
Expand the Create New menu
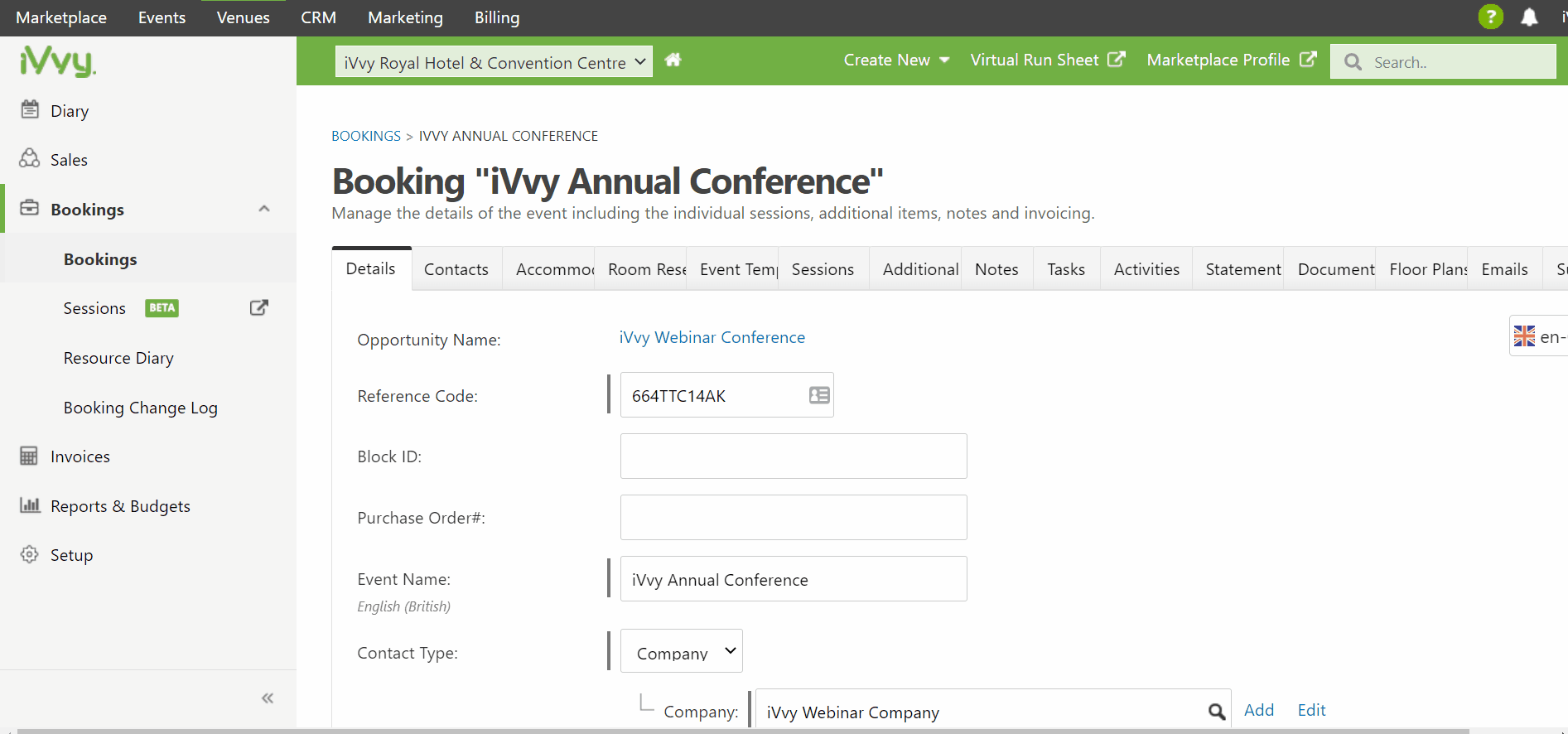[896, 60]
